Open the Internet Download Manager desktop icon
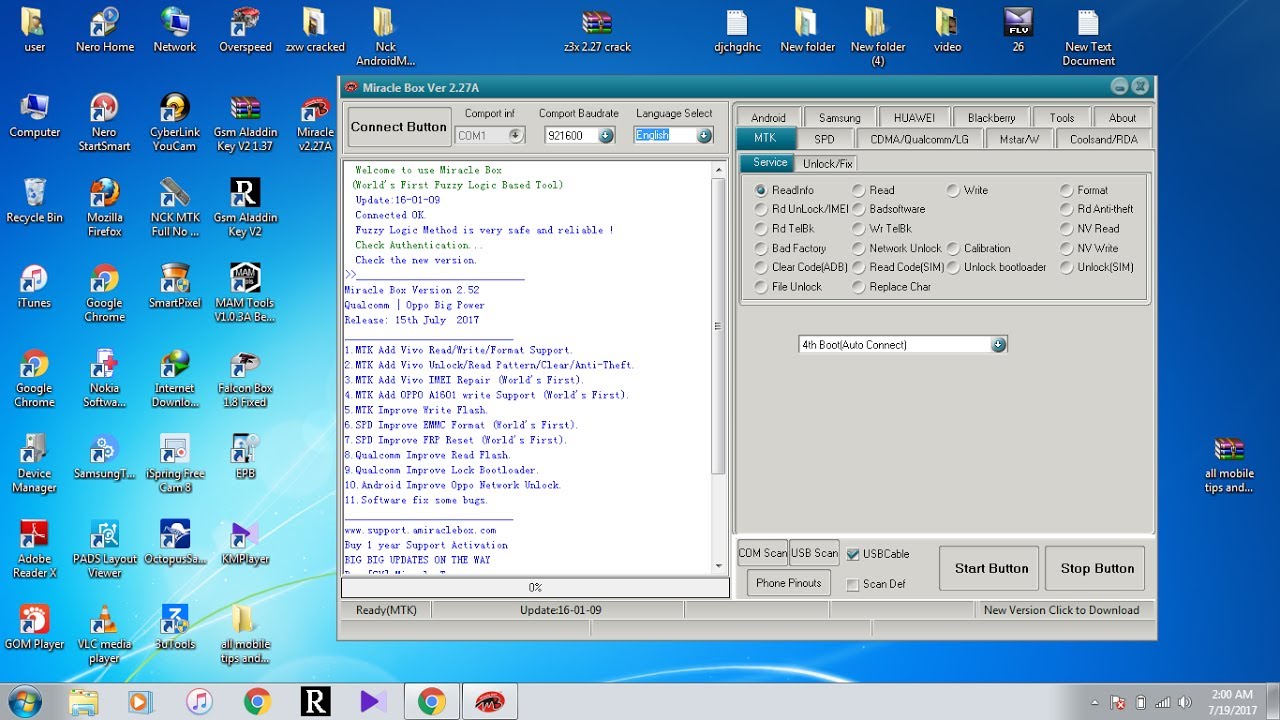 pyautogui.click(x=174, y=379)
